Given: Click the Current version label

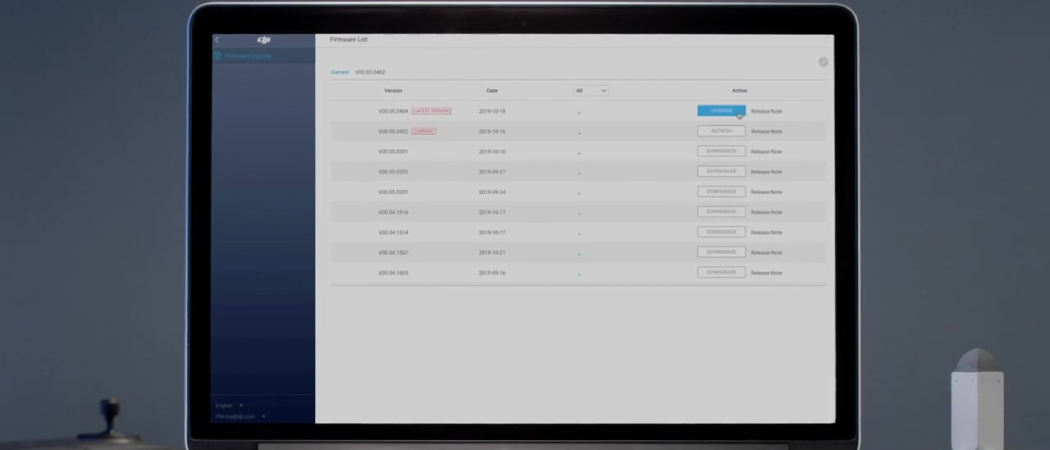Looking at the screenshot, I should coord(340,72).
